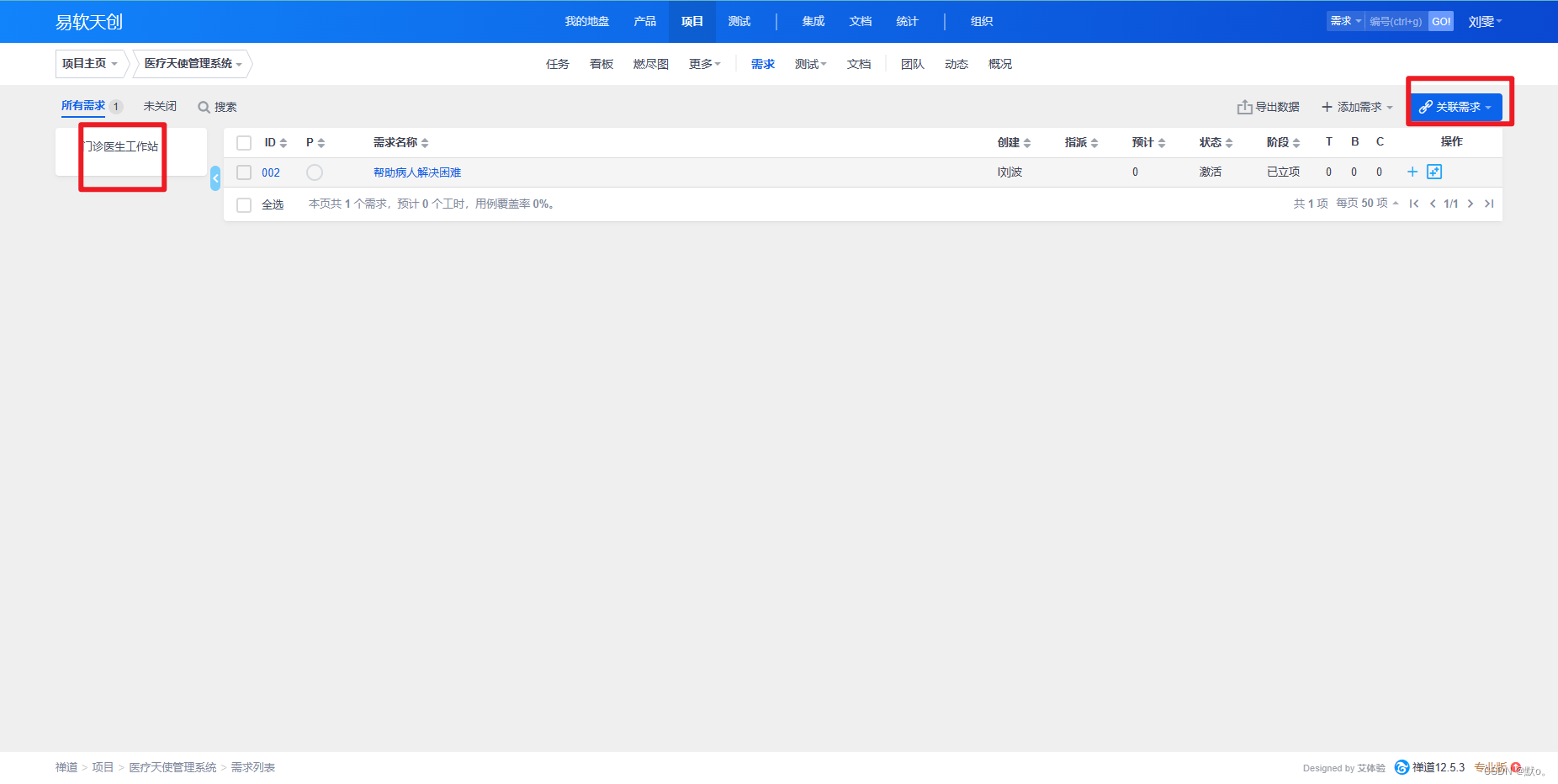Open requirement ID 002 link
The image size is (1558, 784).
271,172
